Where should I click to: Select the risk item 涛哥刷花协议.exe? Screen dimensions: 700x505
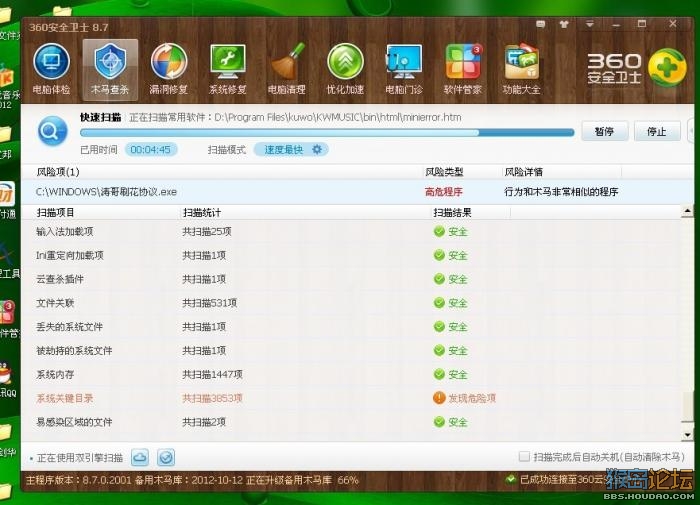pyautogui.click(x=106, y=192)
